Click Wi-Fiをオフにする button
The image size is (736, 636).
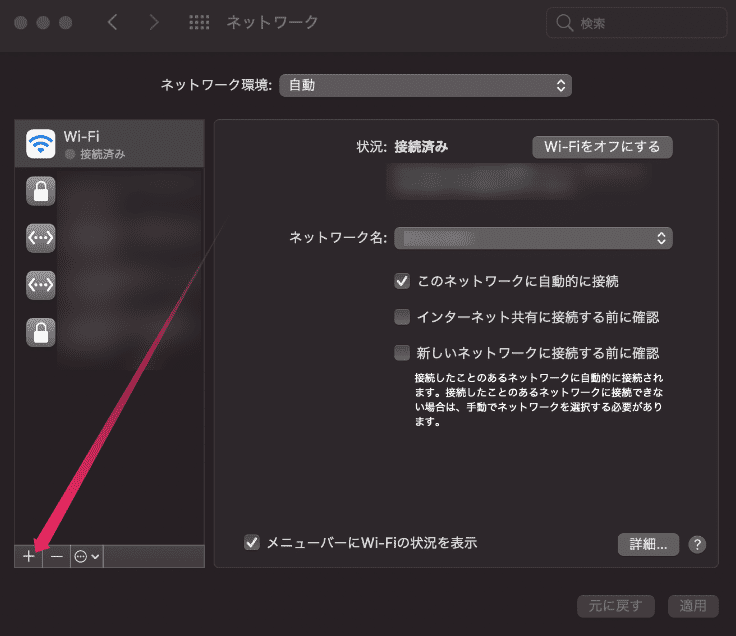pyautogui.click(x=602, y=147)
